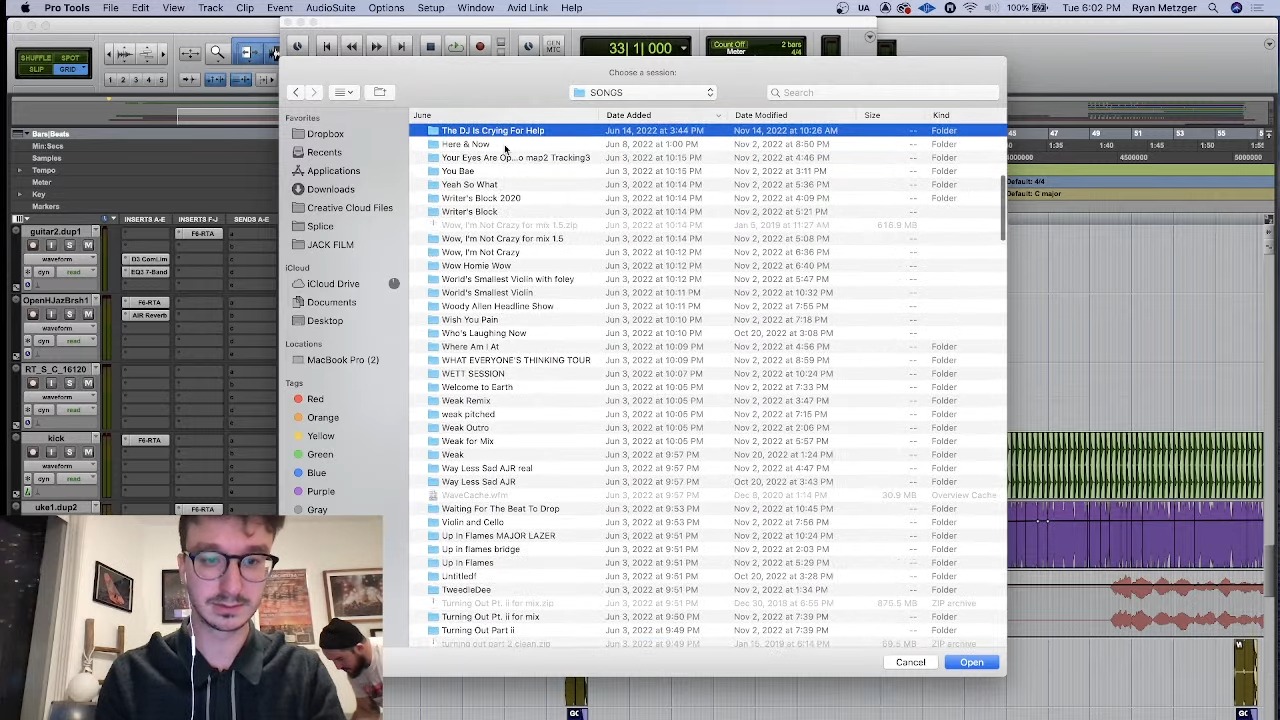Open main counter display dropdown arrow
1280x720 pixels.
[x=684, y=48]
